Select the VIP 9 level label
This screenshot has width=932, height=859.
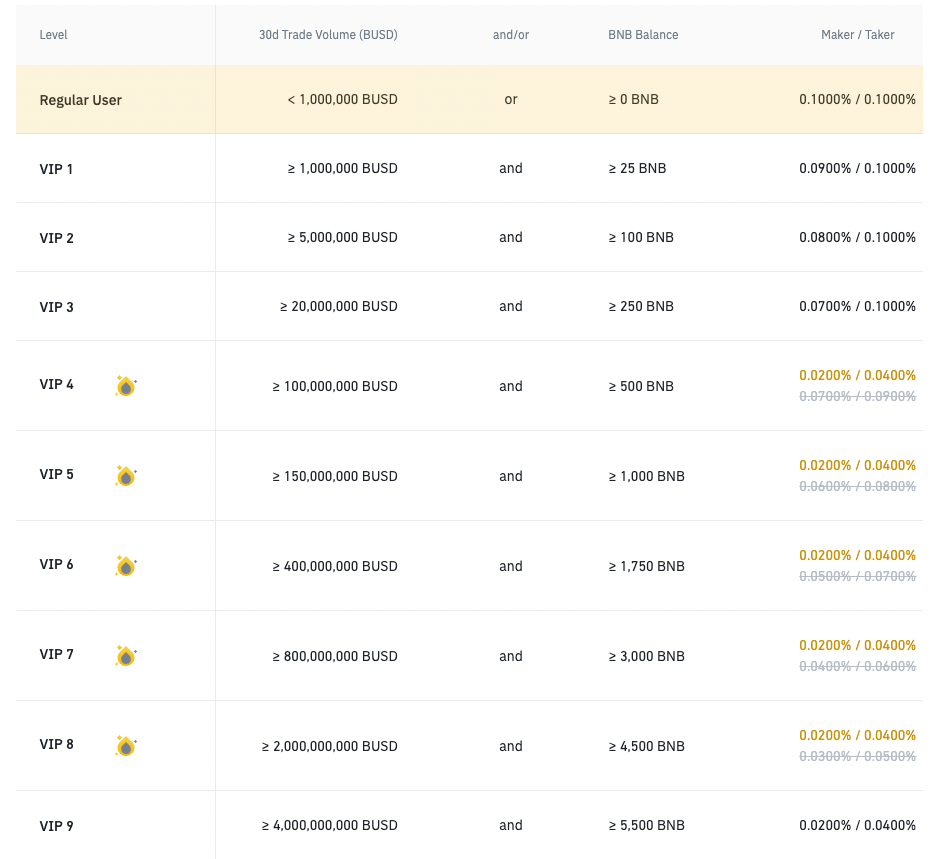[56, 826]
